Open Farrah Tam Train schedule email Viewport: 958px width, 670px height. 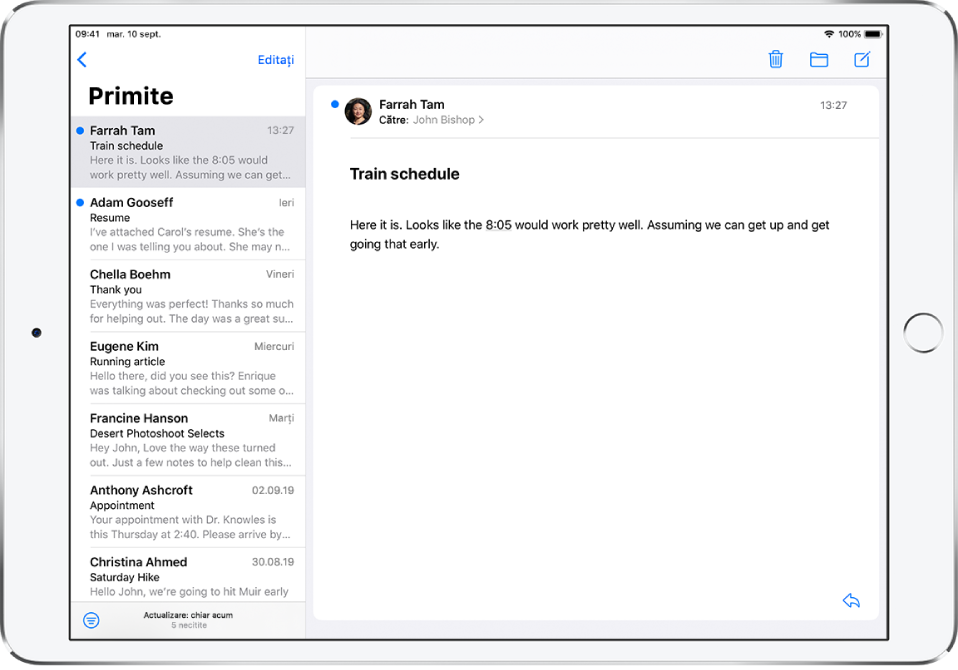pos(188,152)
